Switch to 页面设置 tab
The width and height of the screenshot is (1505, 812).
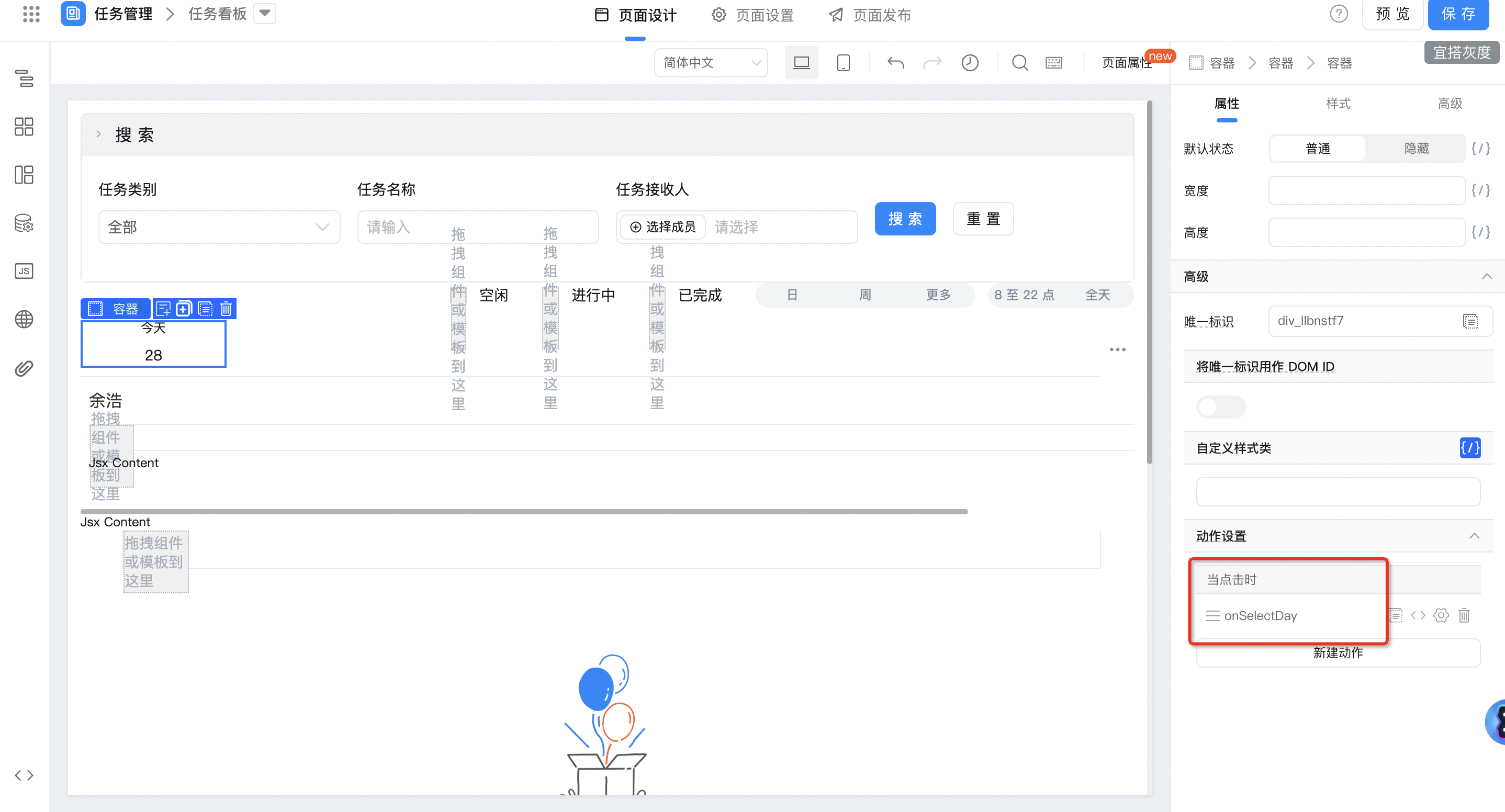(x=752, y=15)
